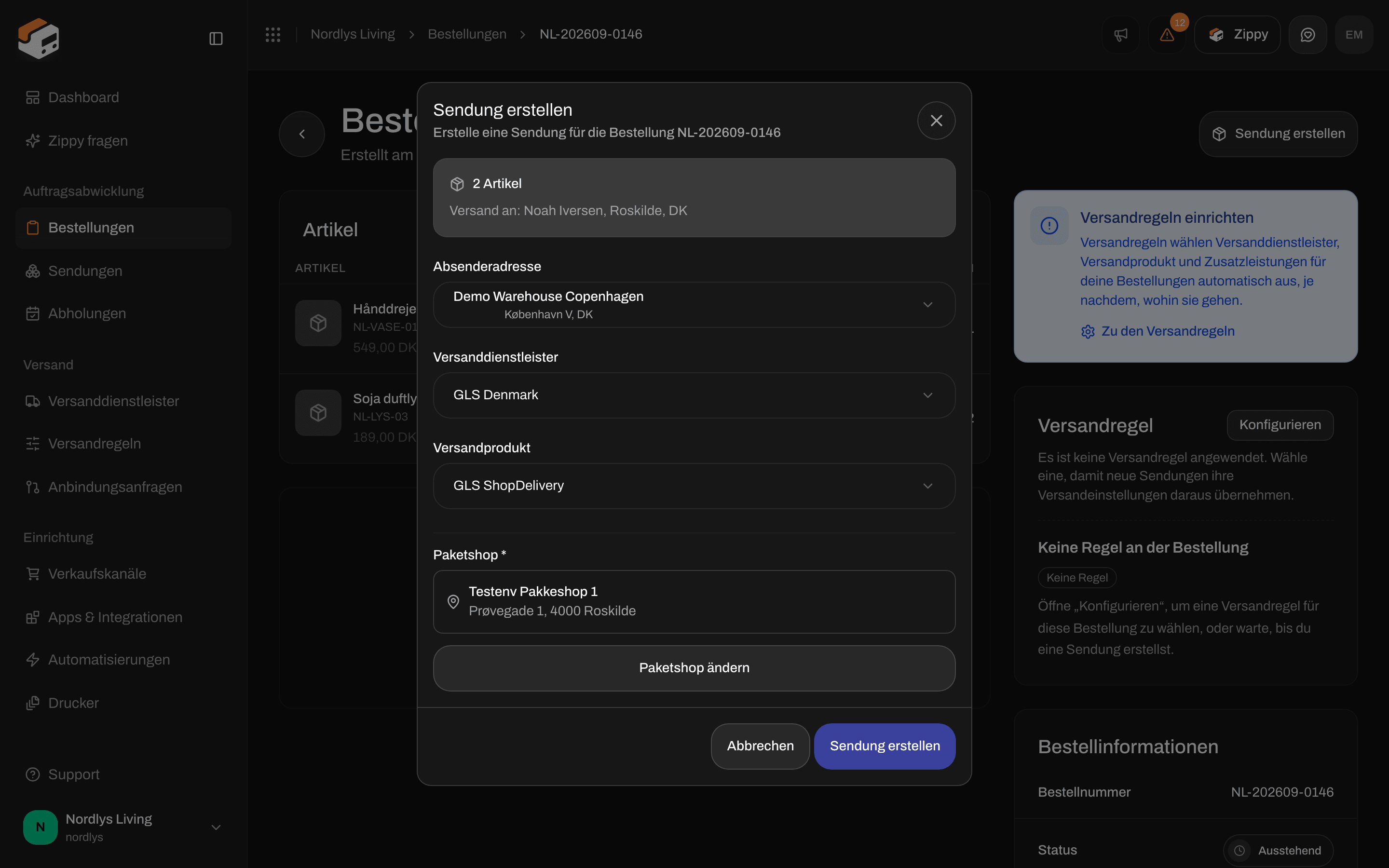Open the Versandprodukt GLS ShopDelivery dropdown
Screen dimensions: 1389x868
[694, 486]
